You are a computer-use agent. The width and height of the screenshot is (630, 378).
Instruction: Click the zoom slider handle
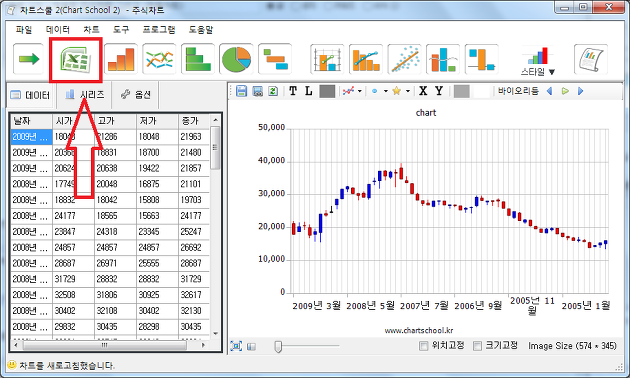point(278,346)
